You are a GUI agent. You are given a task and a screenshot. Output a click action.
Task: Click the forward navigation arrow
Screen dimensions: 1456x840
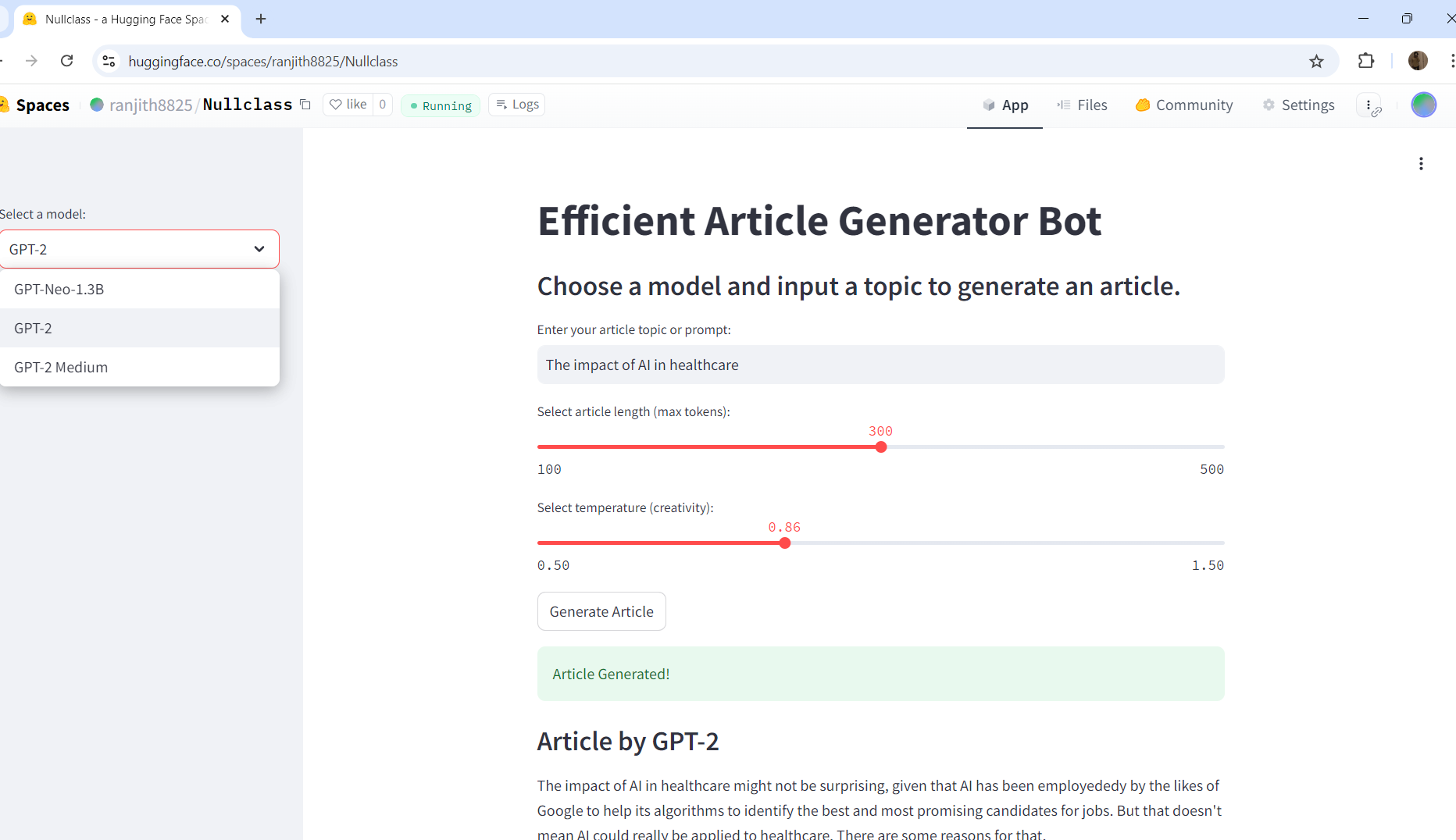tap(31, 61)
